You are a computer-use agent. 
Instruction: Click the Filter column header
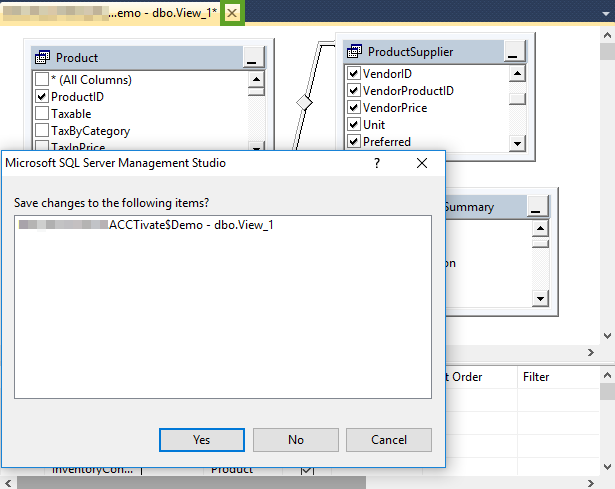[559, 377]
